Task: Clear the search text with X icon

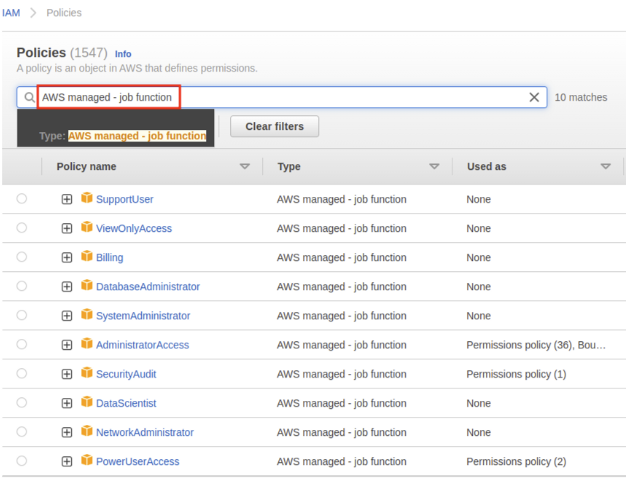Action: point(534,97)
